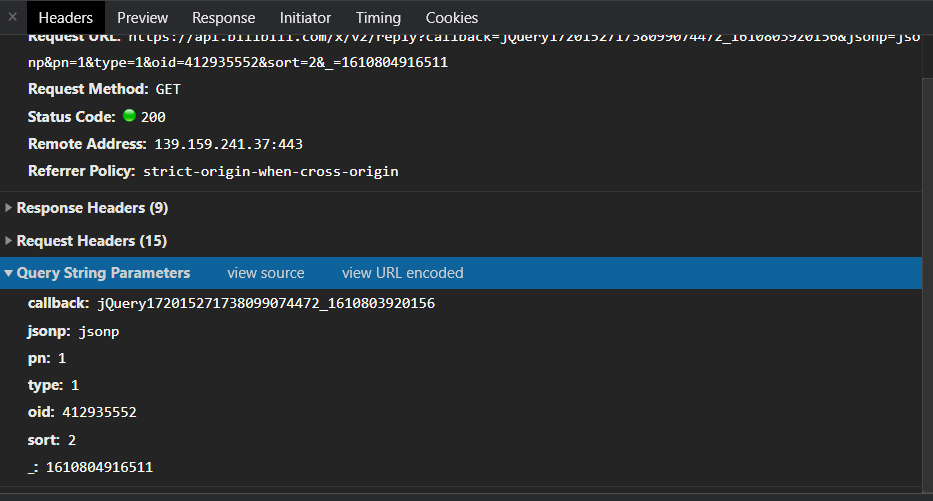This screenshot has width=933, height=501.
Task: Click the Request URL text
Action: tap(238, 62)
